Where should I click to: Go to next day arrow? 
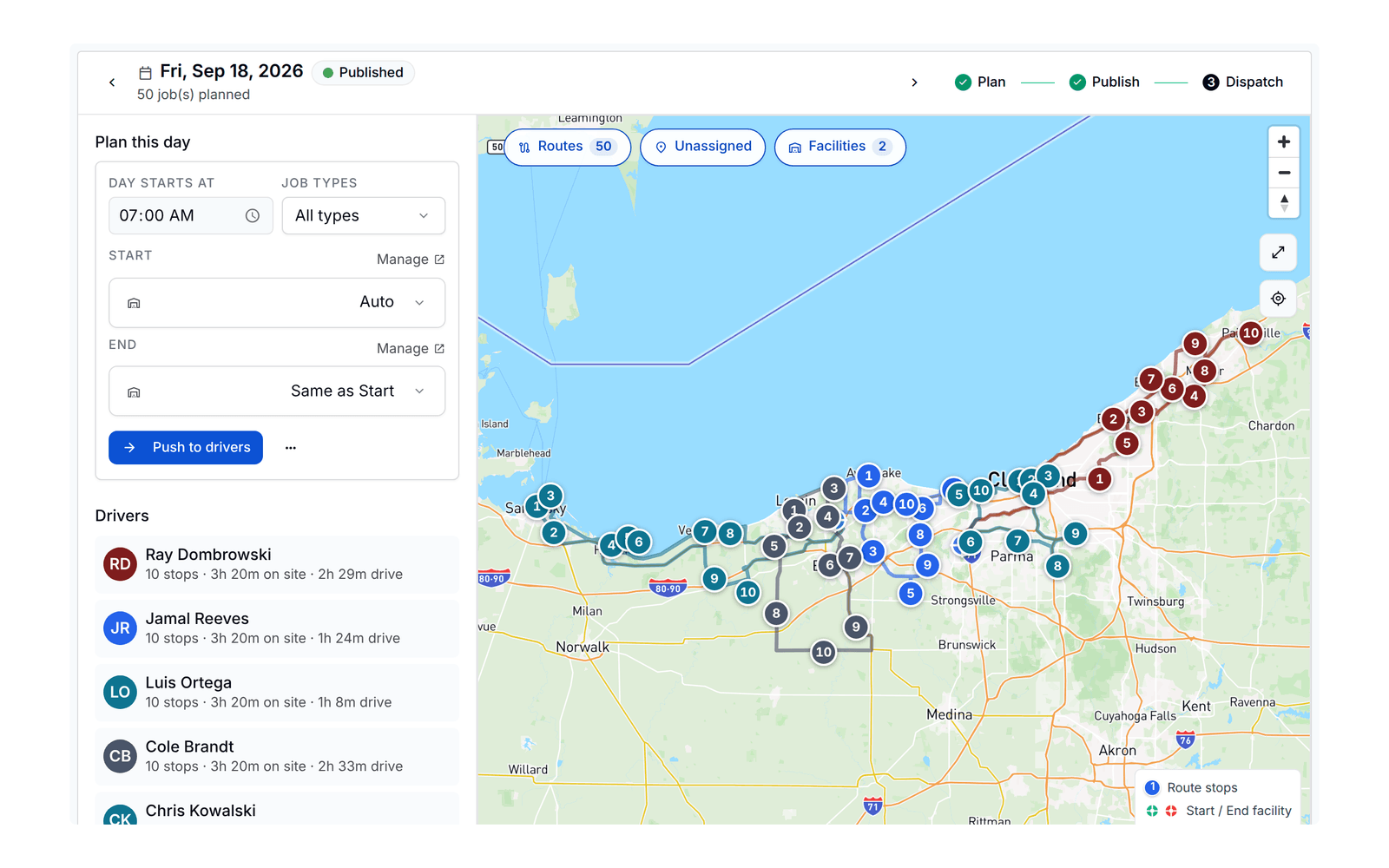(x=914, y=82)
